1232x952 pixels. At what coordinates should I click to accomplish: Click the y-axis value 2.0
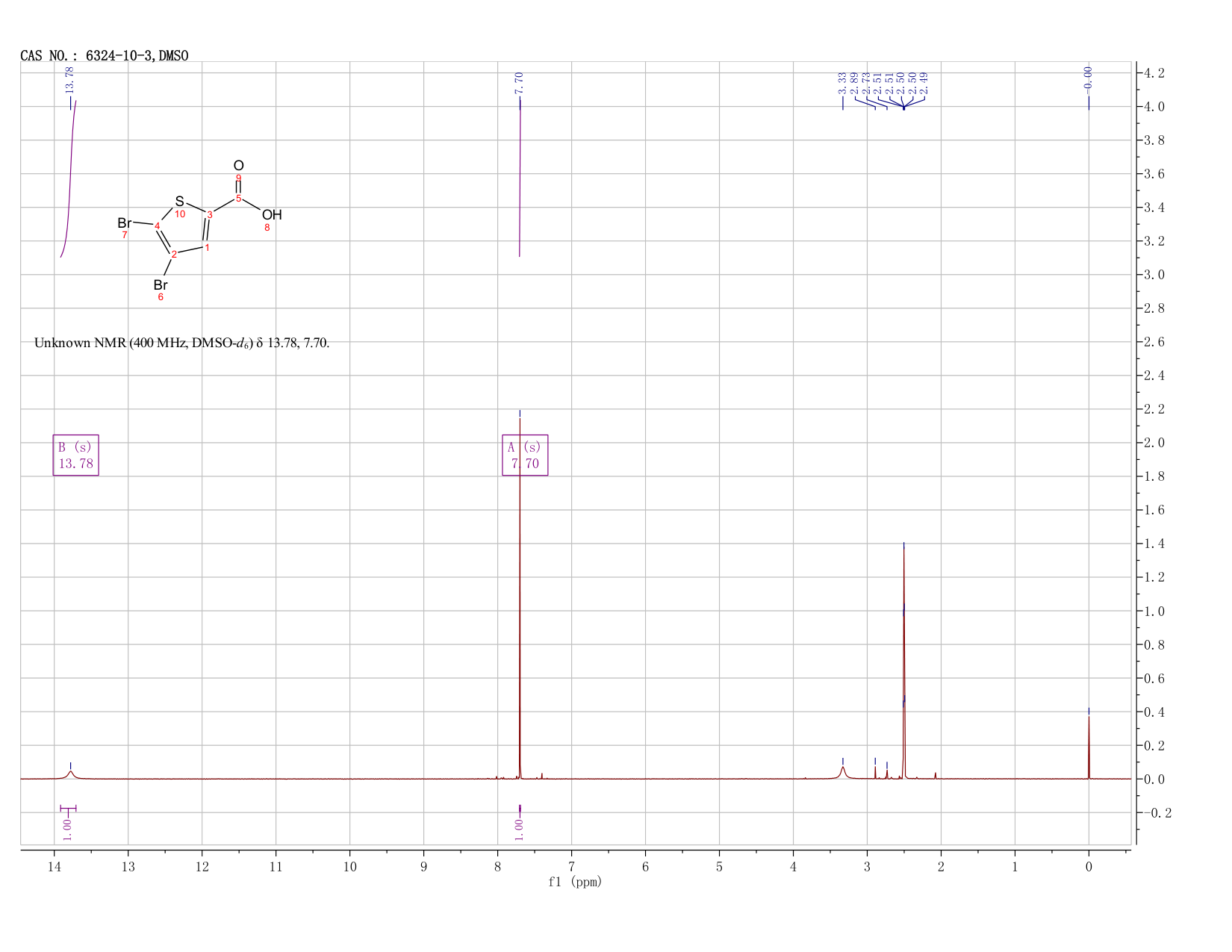tap(1154, 443)
